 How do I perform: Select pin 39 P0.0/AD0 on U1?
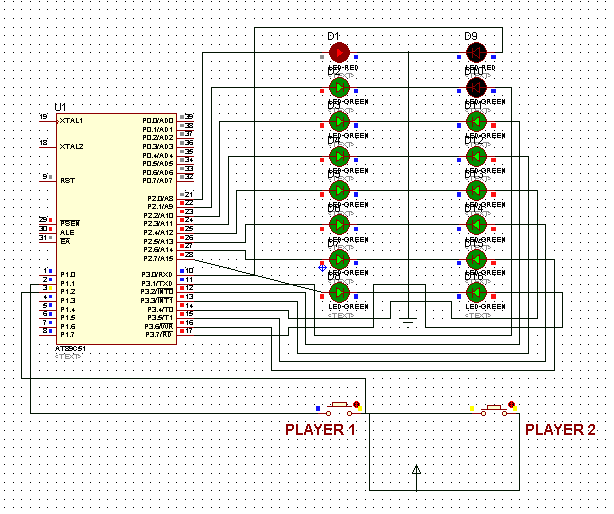click(186, 119)
